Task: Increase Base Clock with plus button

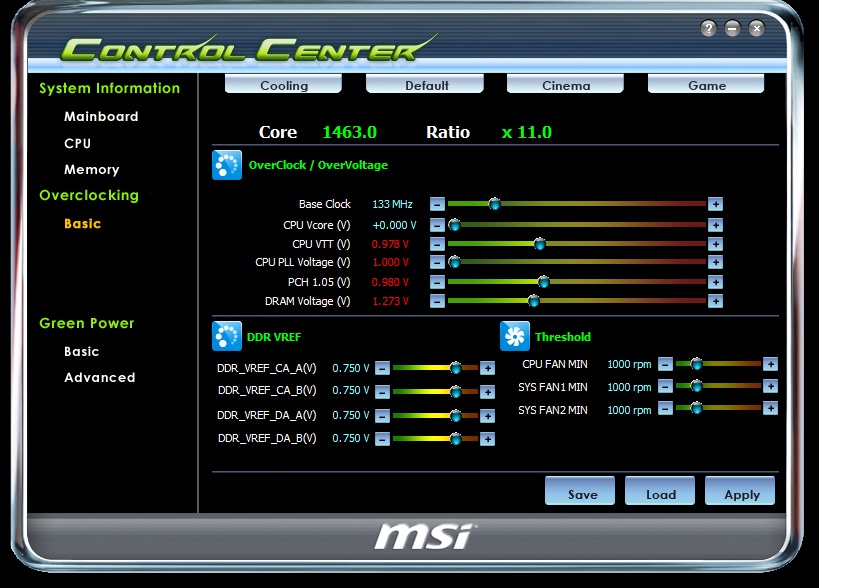Action: coord(715,204)
